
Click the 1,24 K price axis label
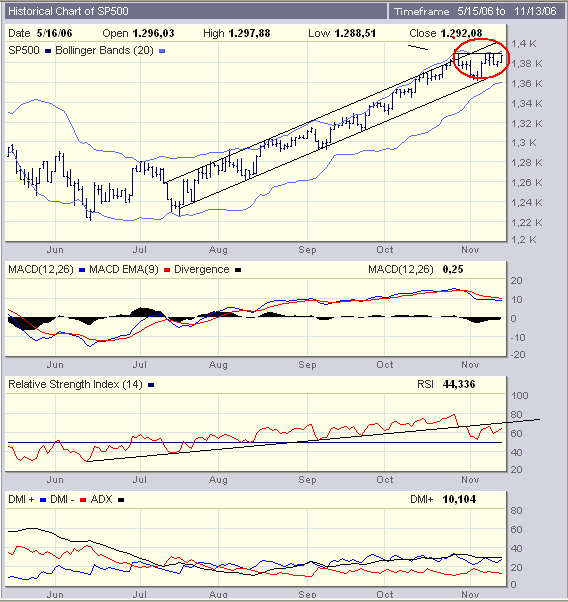tap(527, 203)
